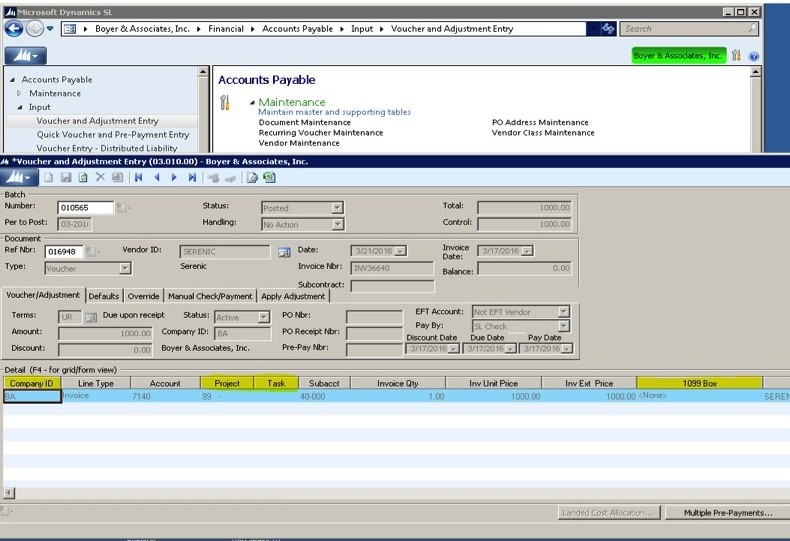This screenshot has height=541, width=790.
Task: Open the document Date dropdown
Action: 401,251
